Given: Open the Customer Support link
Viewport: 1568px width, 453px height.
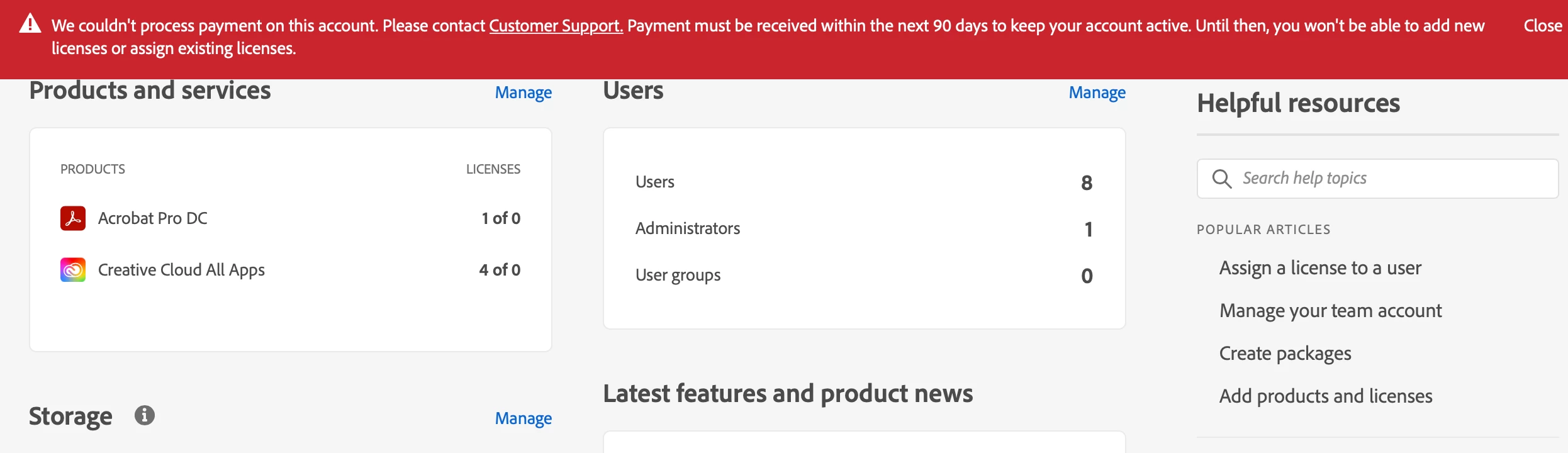Looking at the screenshot, I should 556,26.
